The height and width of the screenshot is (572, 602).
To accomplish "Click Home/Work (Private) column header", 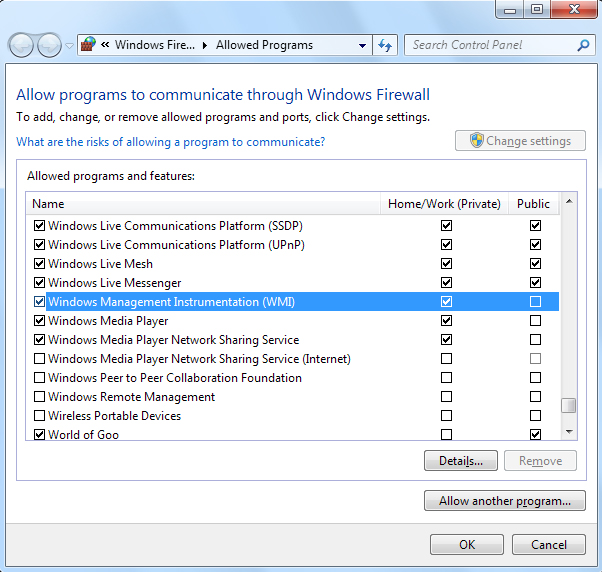I will click(x=444, y=203).
